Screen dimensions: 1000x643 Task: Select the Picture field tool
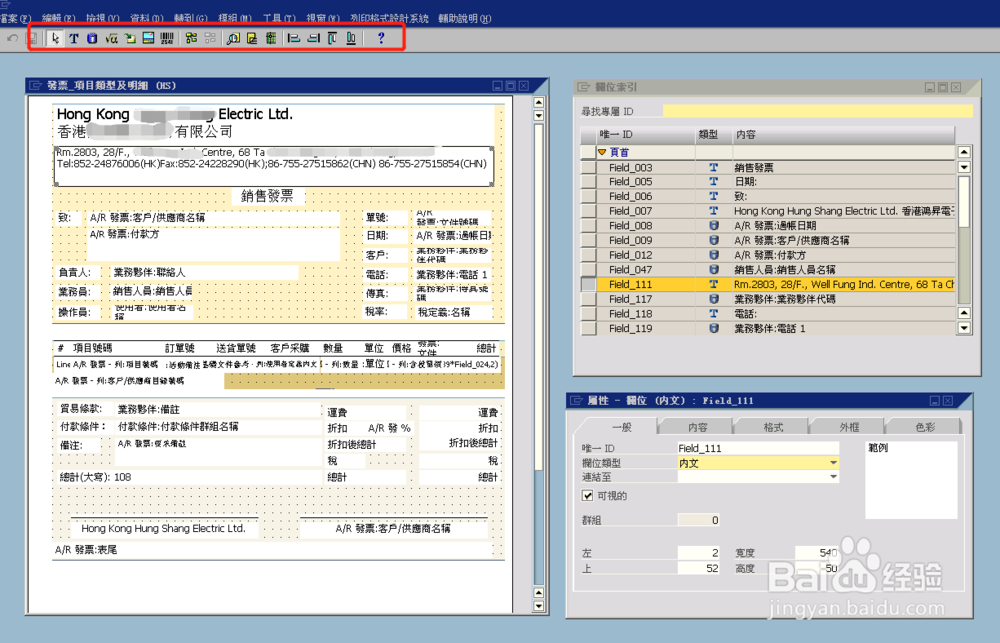coord(147,38)
